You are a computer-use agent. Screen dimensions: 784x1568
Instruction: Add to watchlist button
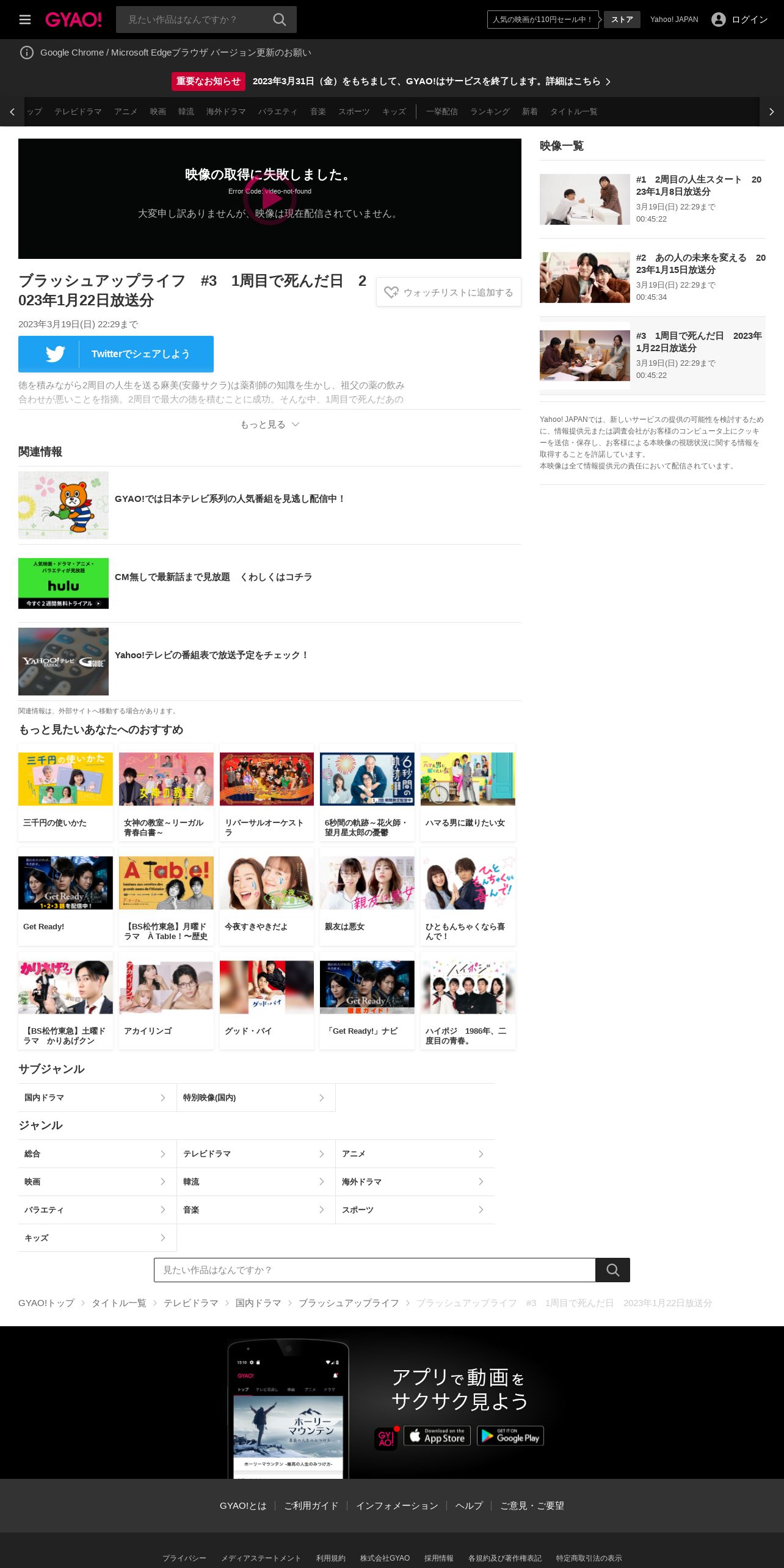click(449, 292)
